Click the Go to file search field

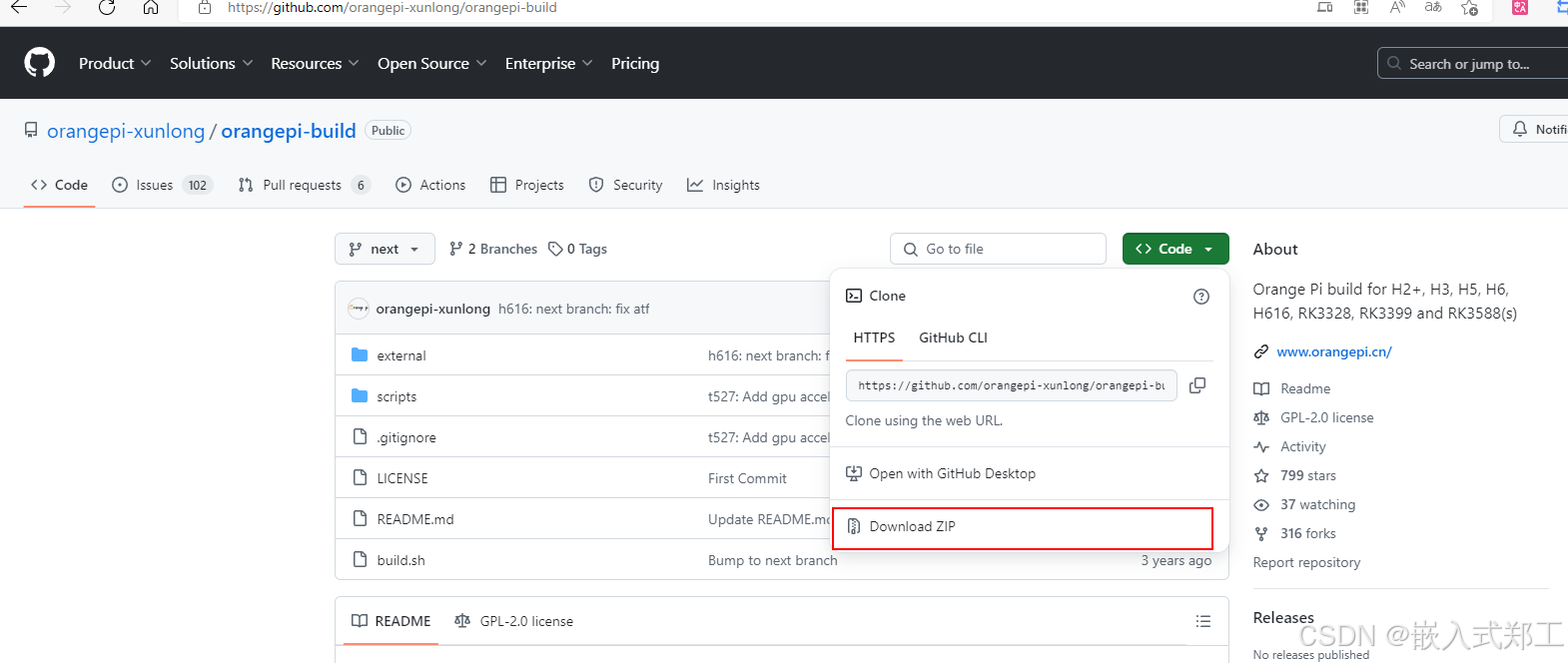[x=998, y=249]
